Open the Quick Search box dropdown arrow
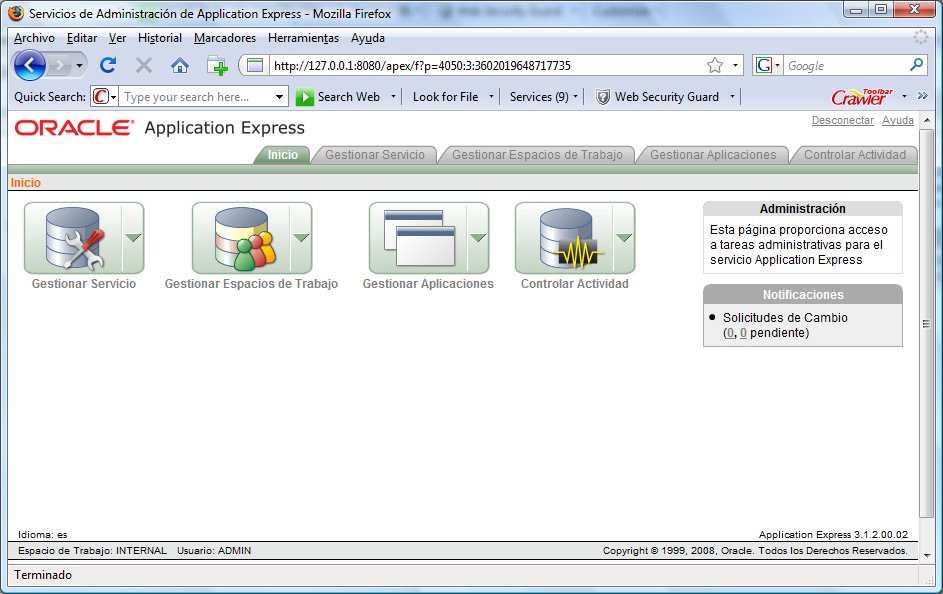Viewport: 943px width, 594px height. pos(279,97)
